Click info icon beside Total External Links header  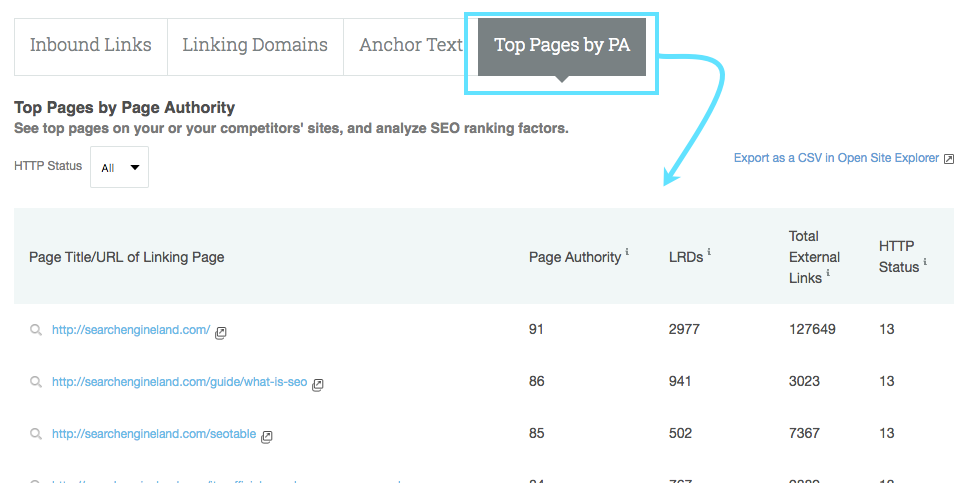(828, 274)
